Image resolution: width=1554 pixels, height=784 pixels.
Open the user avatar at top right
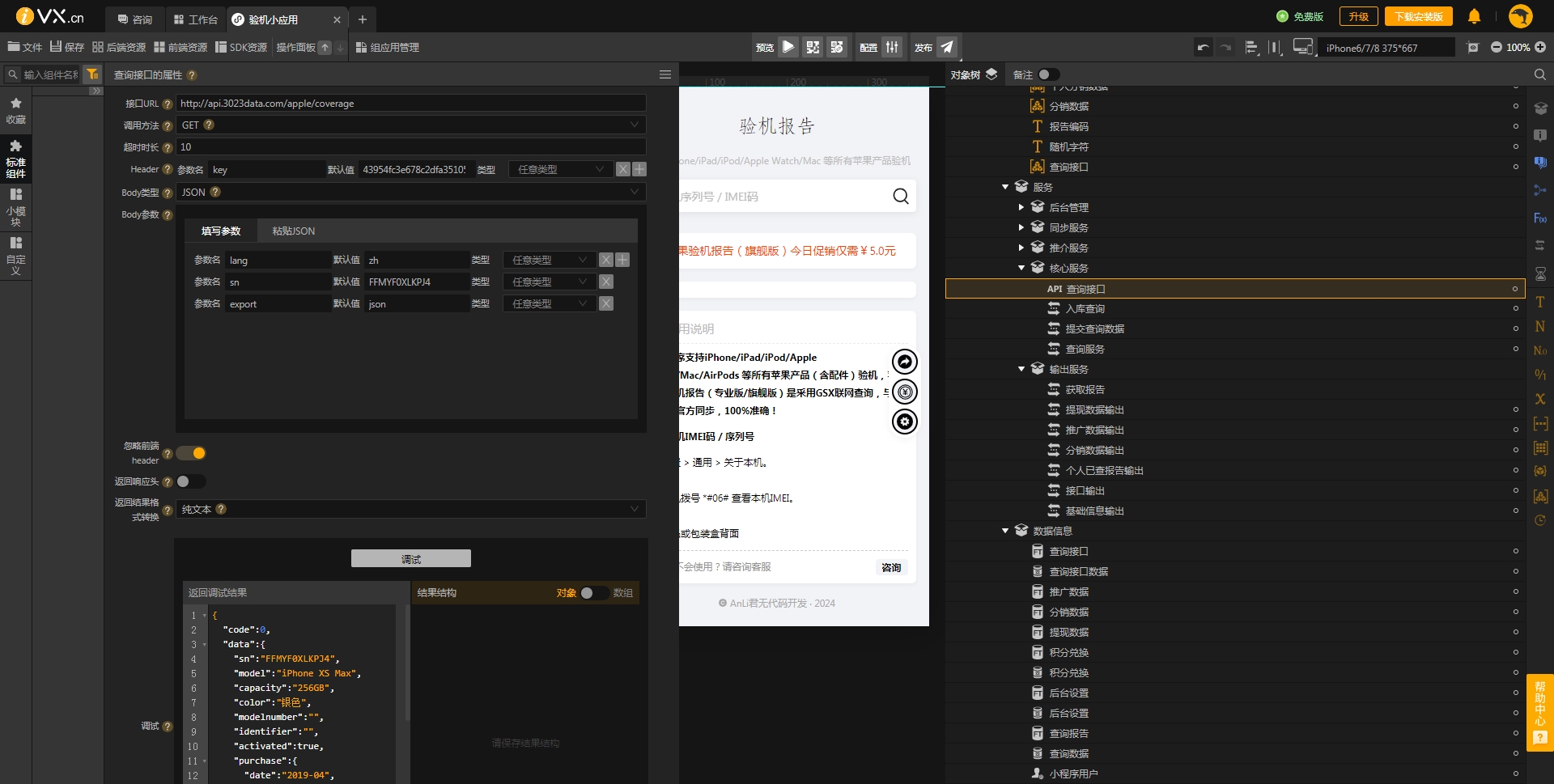tap(1521, 16)
